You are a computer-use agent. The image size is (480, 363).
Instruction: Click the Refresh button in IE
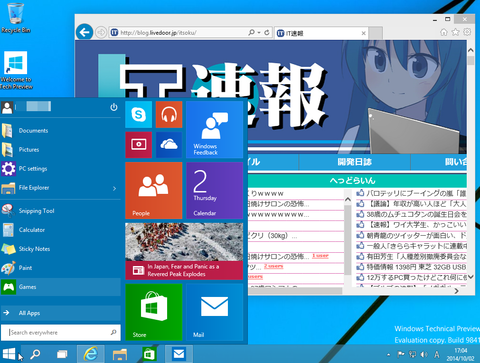[267, 32]
